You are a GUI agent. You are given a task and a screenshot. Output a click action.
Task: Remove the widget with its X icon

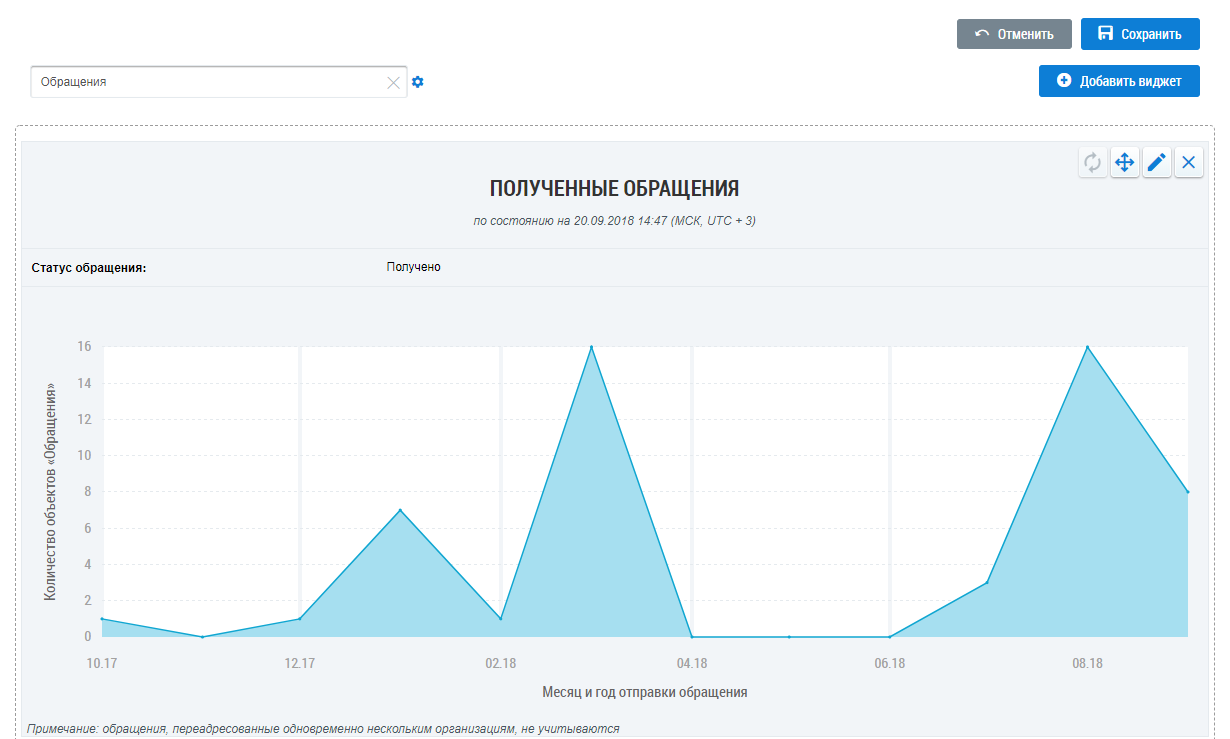(1188, 162)
